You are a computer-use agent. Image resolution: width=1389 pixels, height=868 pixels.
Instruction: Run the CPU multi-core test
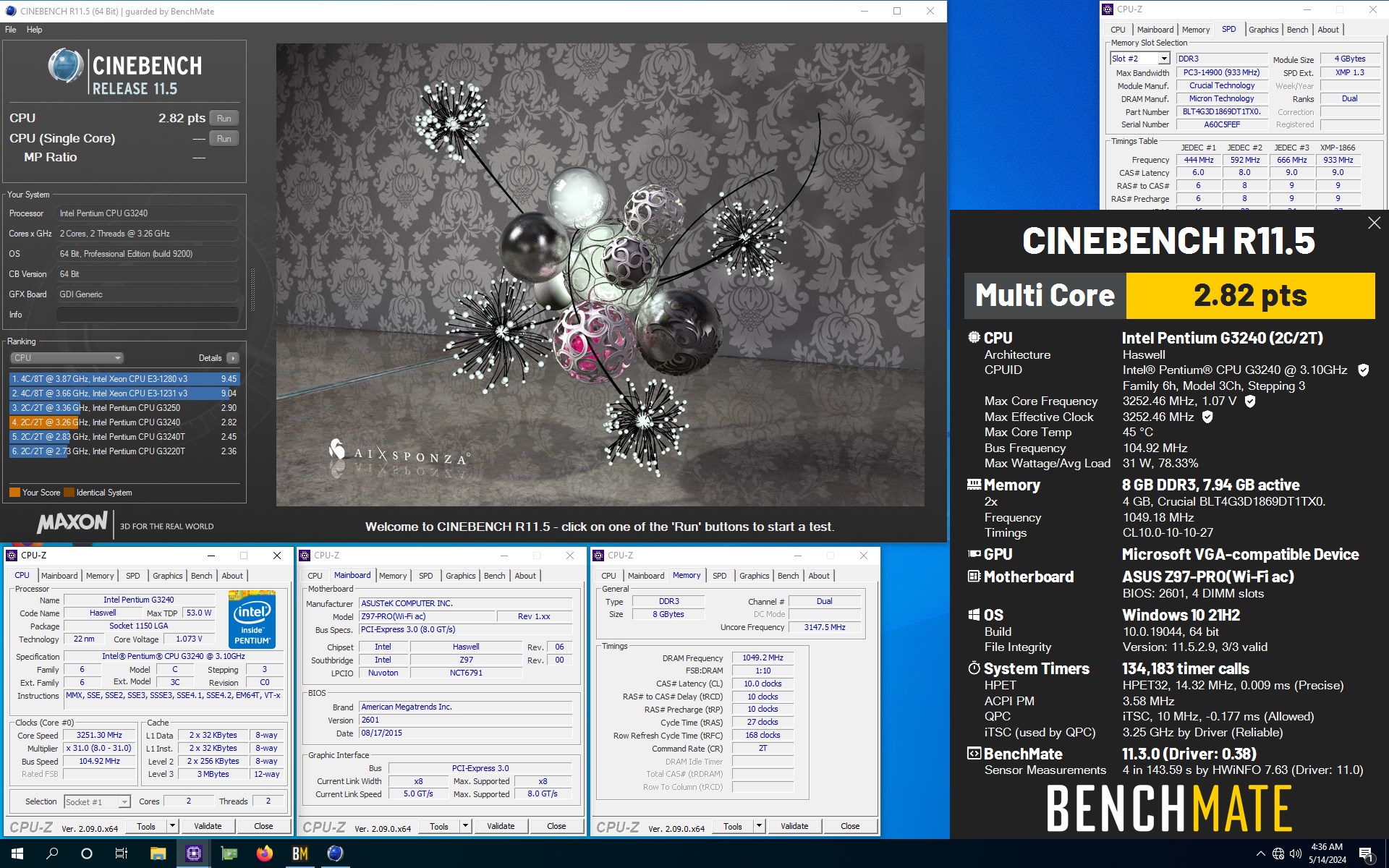(x=224, y=118)
